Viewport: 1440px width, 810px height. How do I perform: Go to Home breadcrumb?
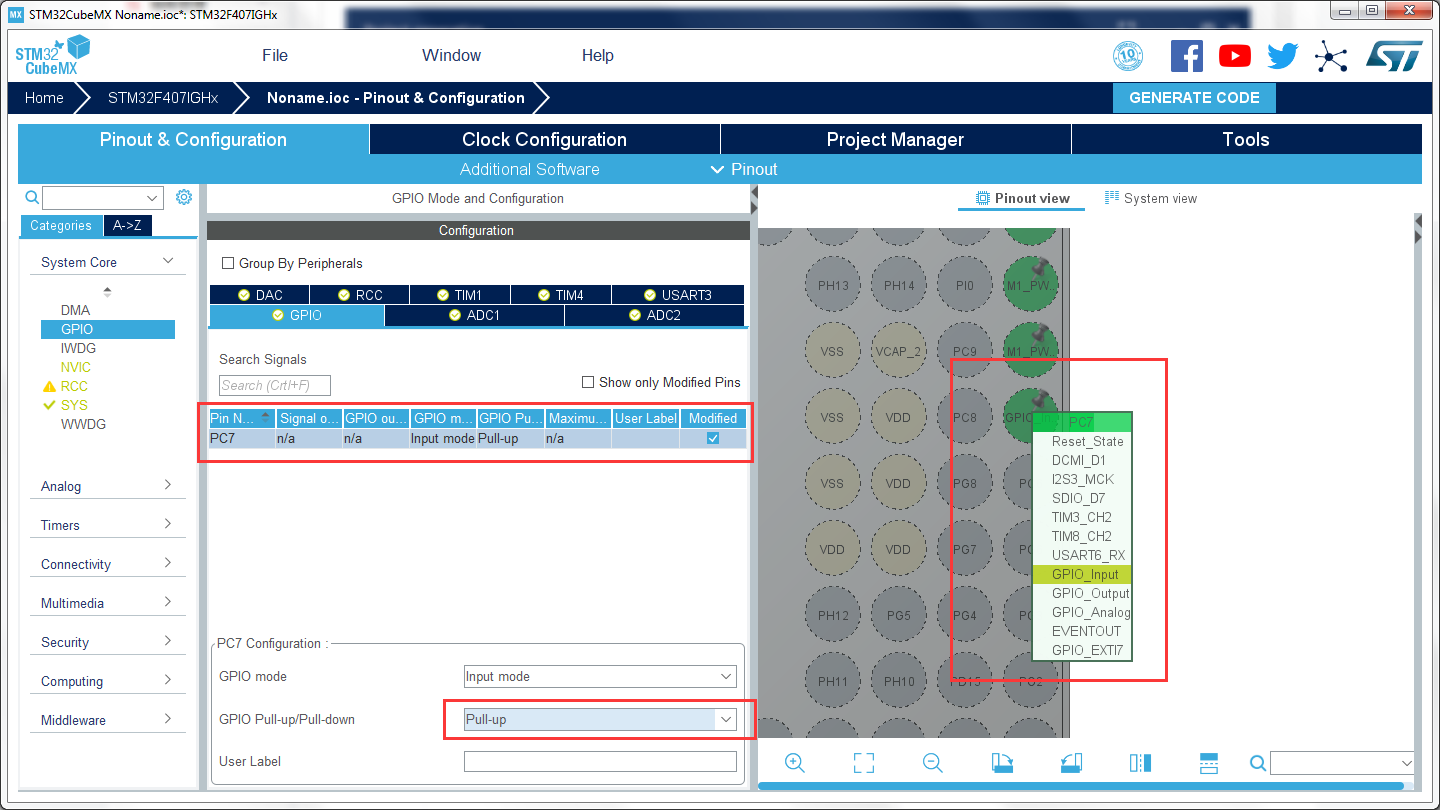tap(44, 98)
